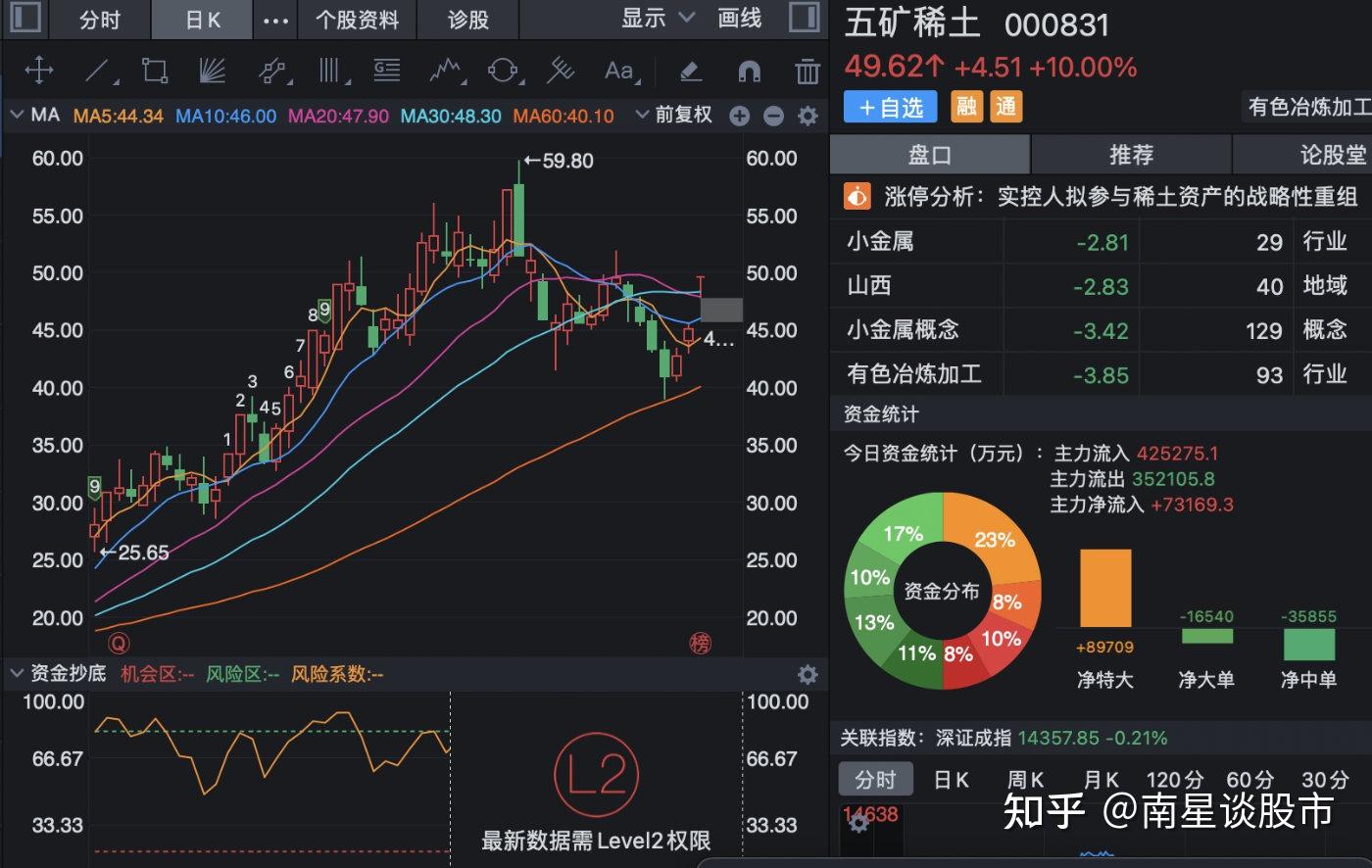
Task: Switch to the 分时 intraday tab
Action: (x=100, y=20)
